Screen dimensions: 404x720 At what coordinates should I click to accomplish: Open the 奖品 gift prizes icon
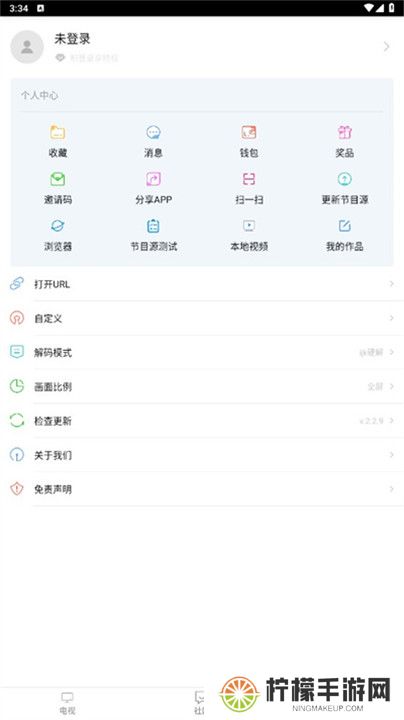tap(345, 133)
